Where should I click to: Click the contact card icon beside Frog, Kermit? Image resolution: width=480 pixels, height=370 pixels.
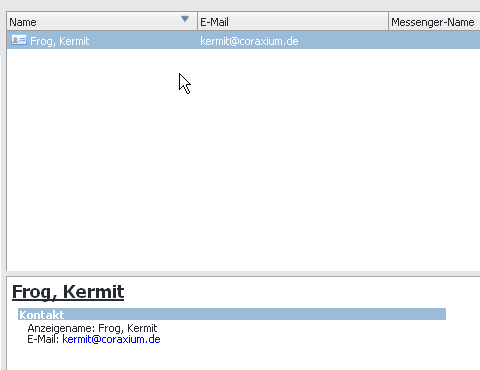(19, 40)
